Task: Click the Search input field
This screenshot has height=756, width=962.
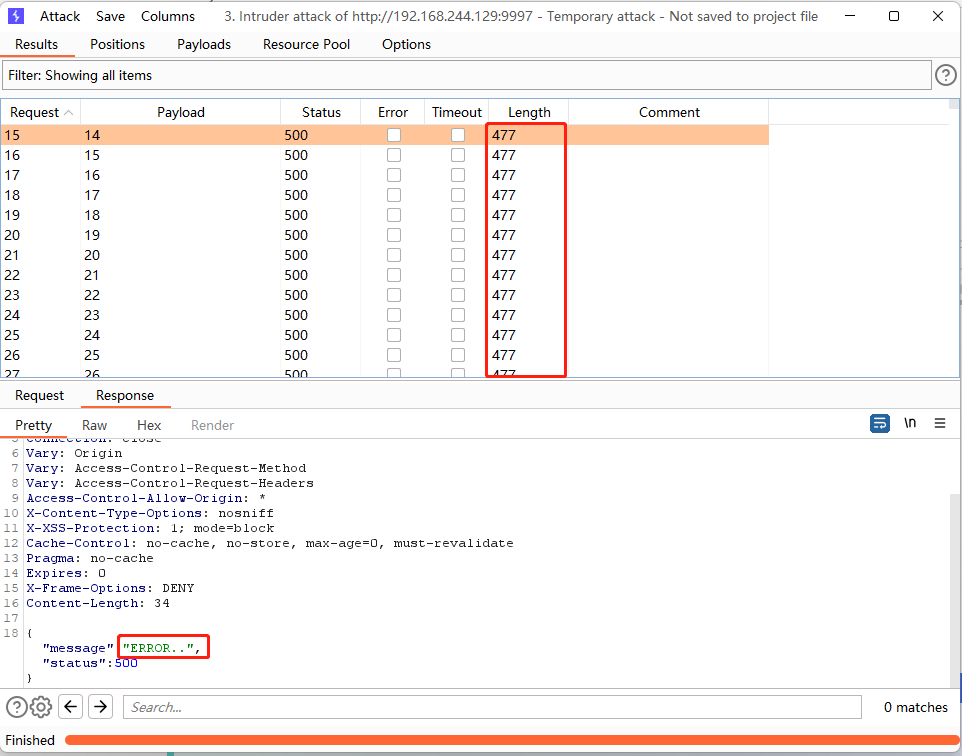Action: [x=492, y=707]
